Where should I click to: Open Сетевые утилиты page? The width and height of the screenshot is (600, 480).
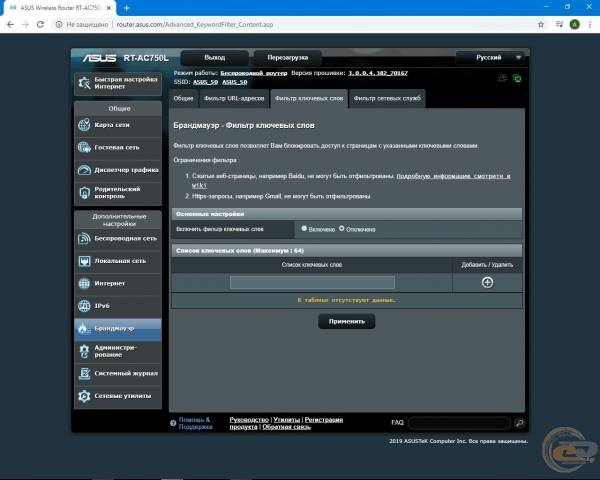[118, 396]
